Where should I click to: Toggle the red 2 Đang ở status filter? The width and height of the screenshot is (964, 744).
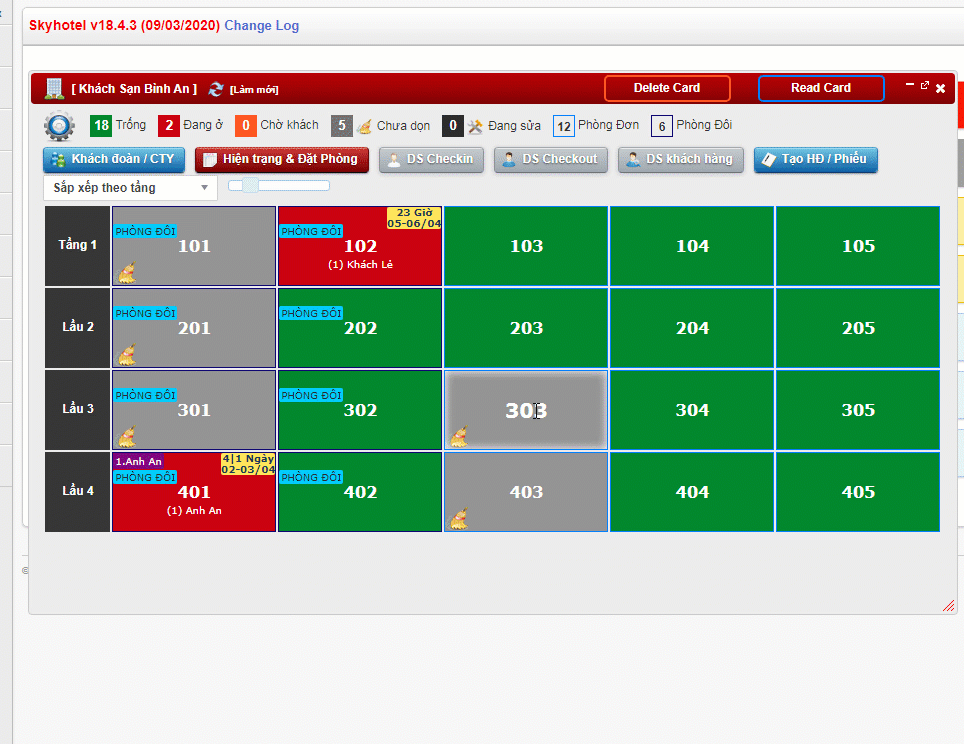pos(169,125)
